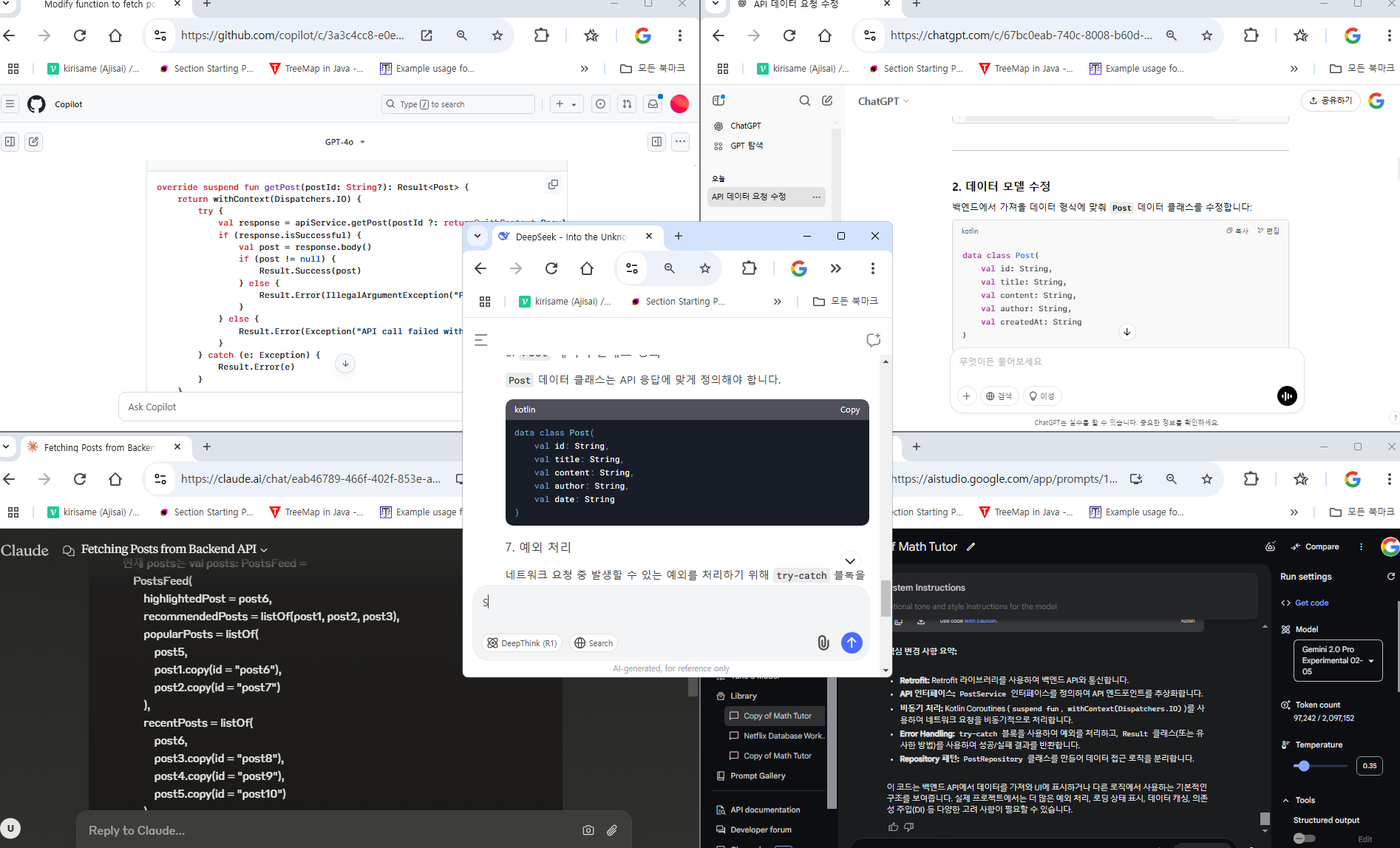
Task: Edit the Math Tutor title pencil icon
Action: [971, 547]
